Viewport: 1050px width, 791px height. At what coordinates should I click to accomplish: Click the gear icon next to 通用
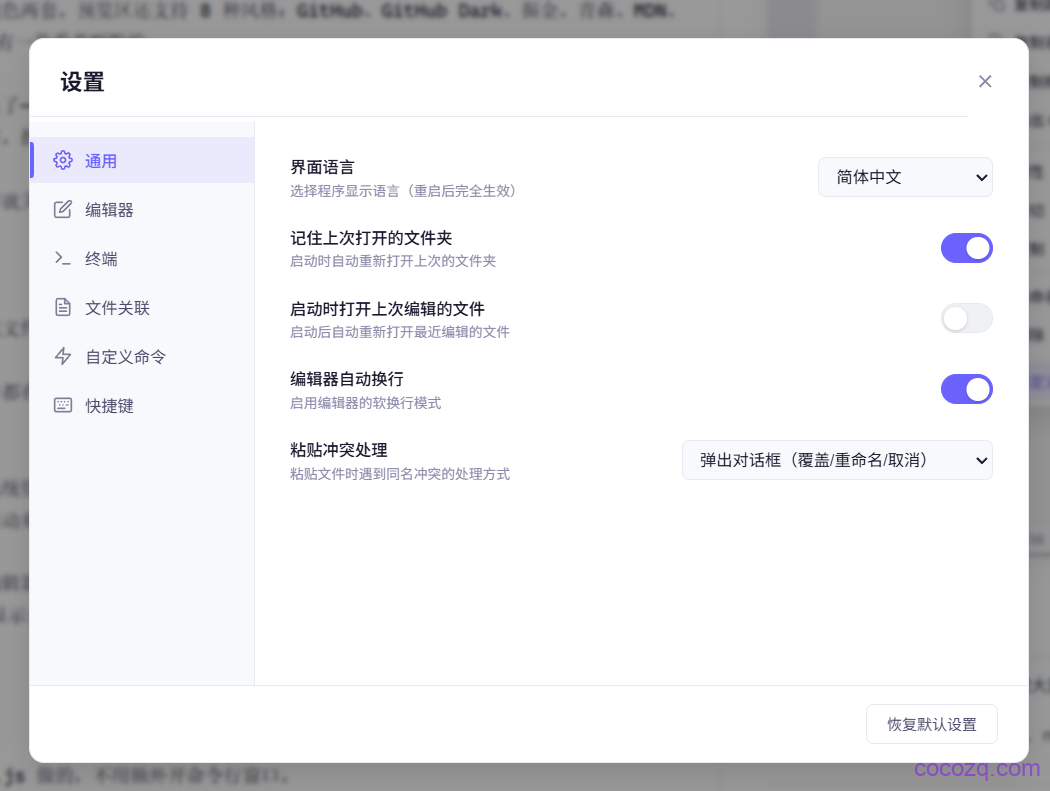[x=63, y=160]
